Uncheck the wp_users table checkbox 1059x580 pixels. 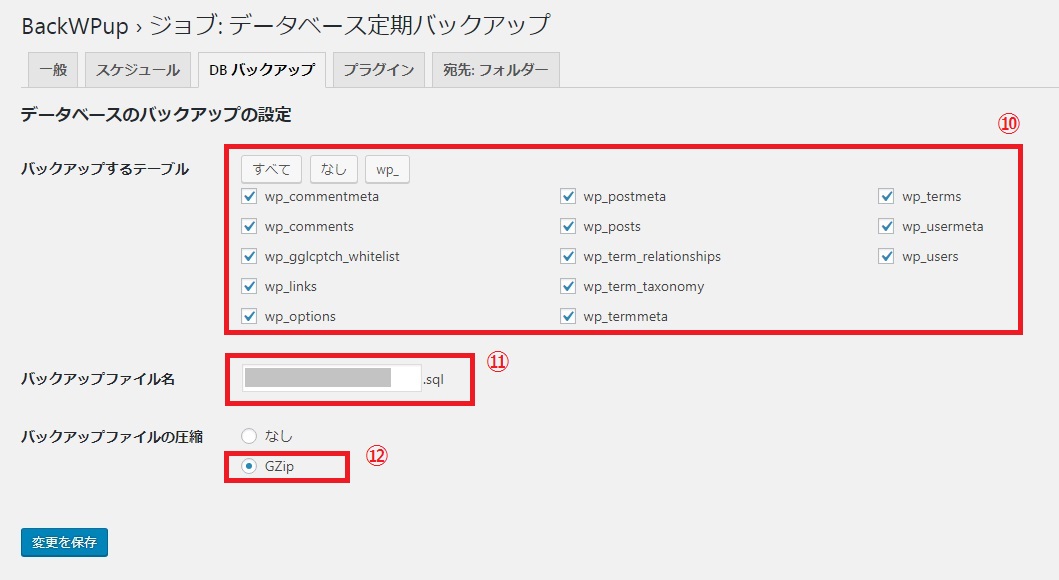click(x=886, y=257)
